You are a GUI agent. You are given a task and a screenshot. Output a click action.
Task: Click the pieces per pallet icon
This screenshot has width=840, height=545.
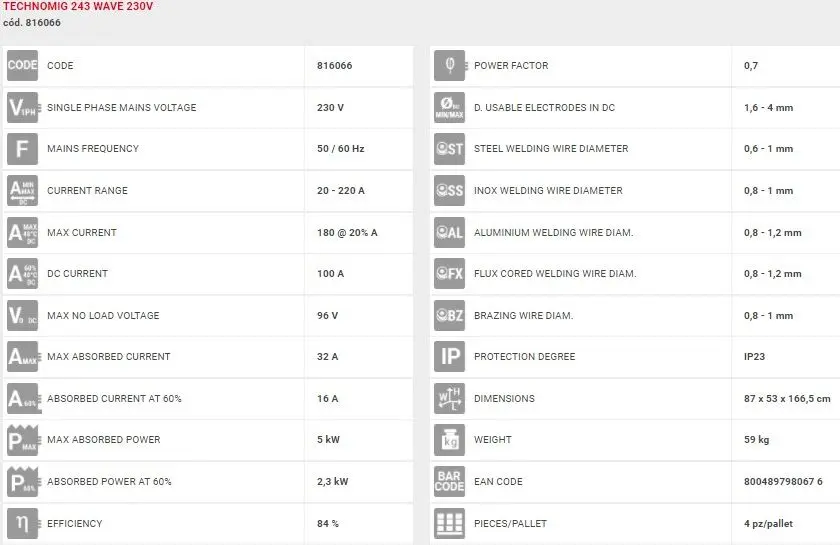click(x=449, y=523)
